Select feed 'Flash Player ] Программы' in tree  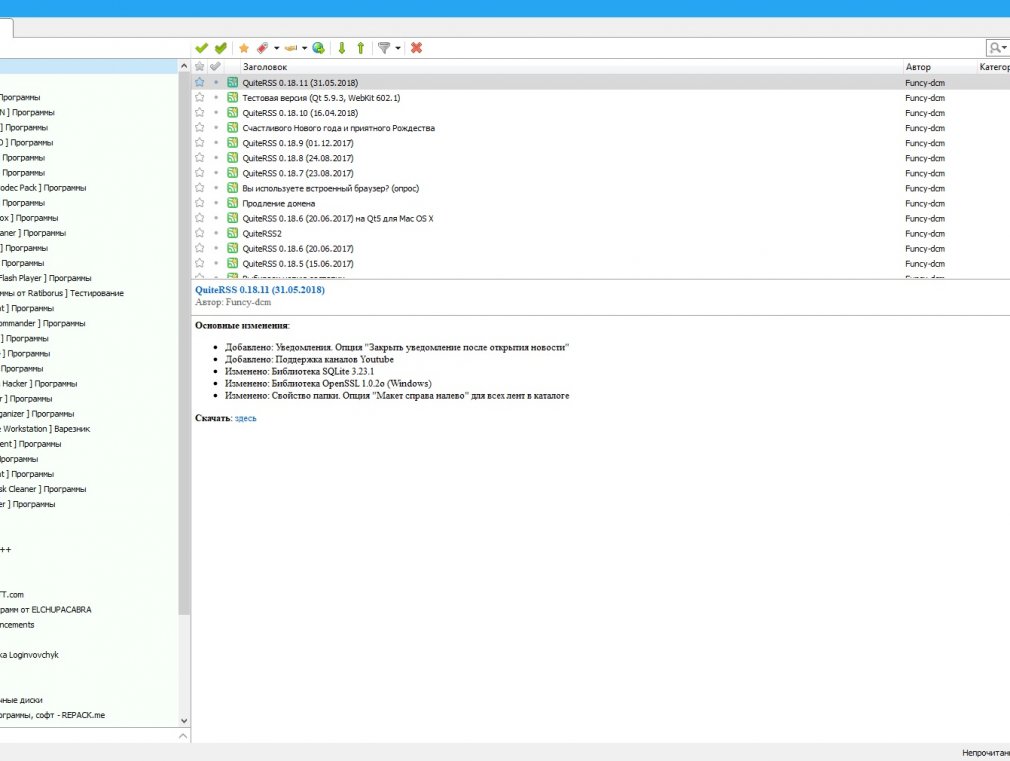click(46, 278)
